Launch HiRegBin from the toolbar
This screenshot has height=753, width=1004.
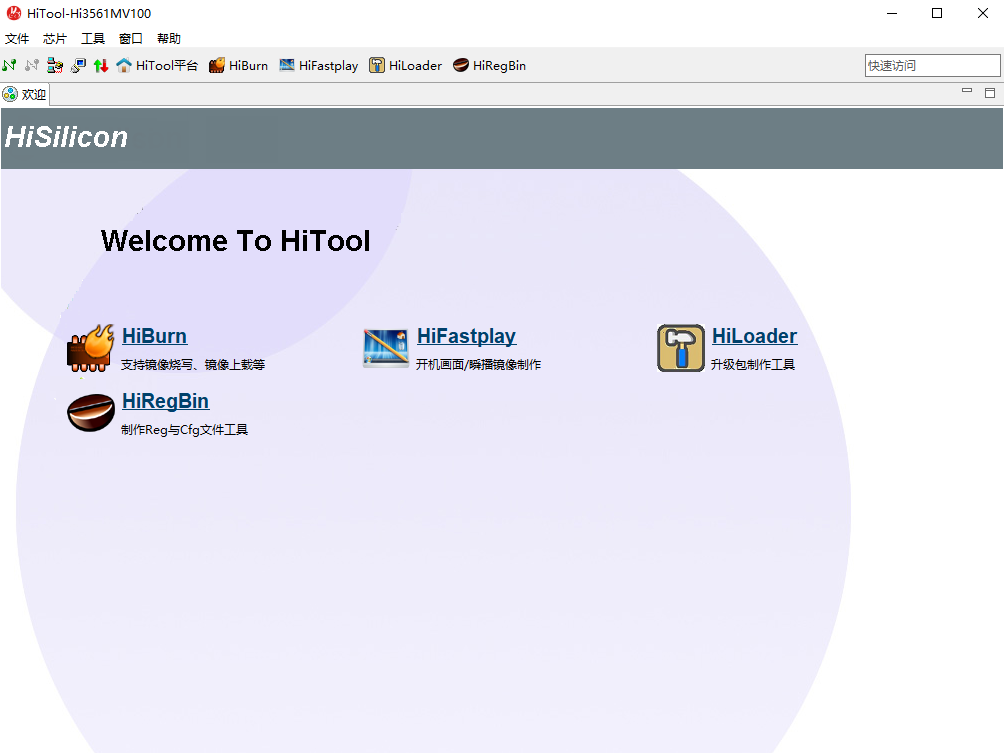(489, 65)
